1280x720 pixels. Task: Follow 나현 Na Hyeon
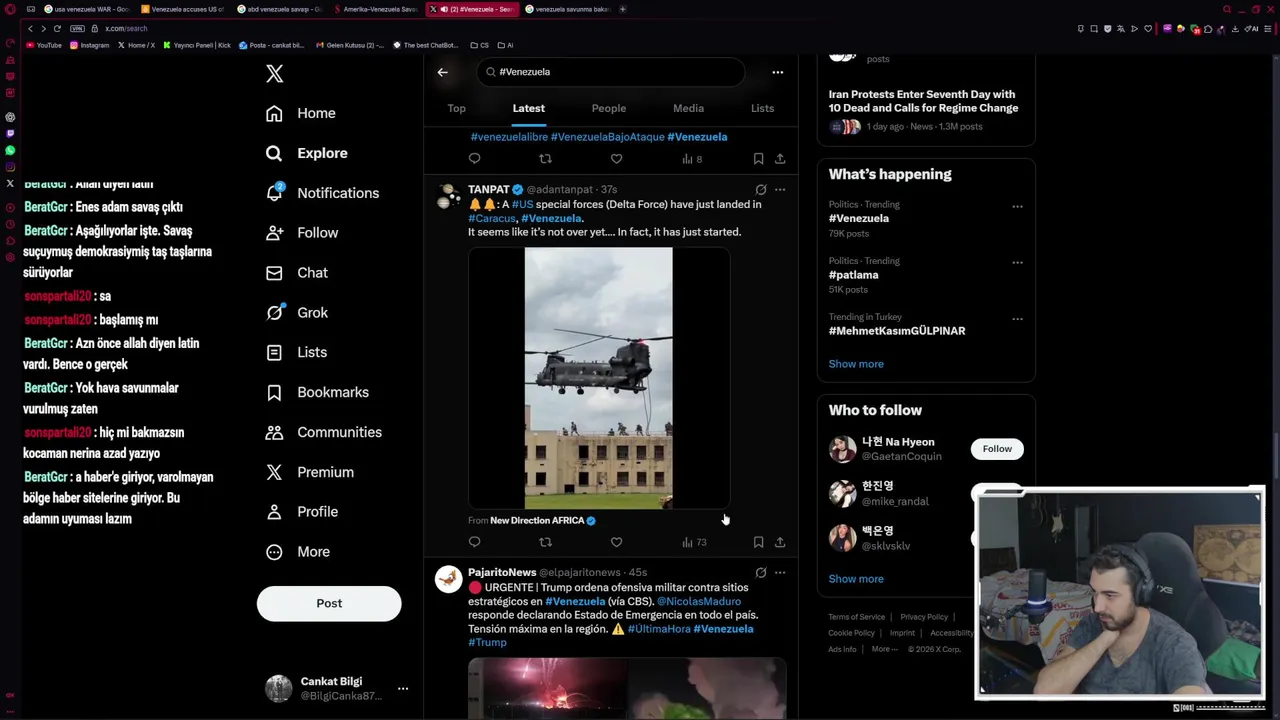pyautogui.click(x=997, y=449)
